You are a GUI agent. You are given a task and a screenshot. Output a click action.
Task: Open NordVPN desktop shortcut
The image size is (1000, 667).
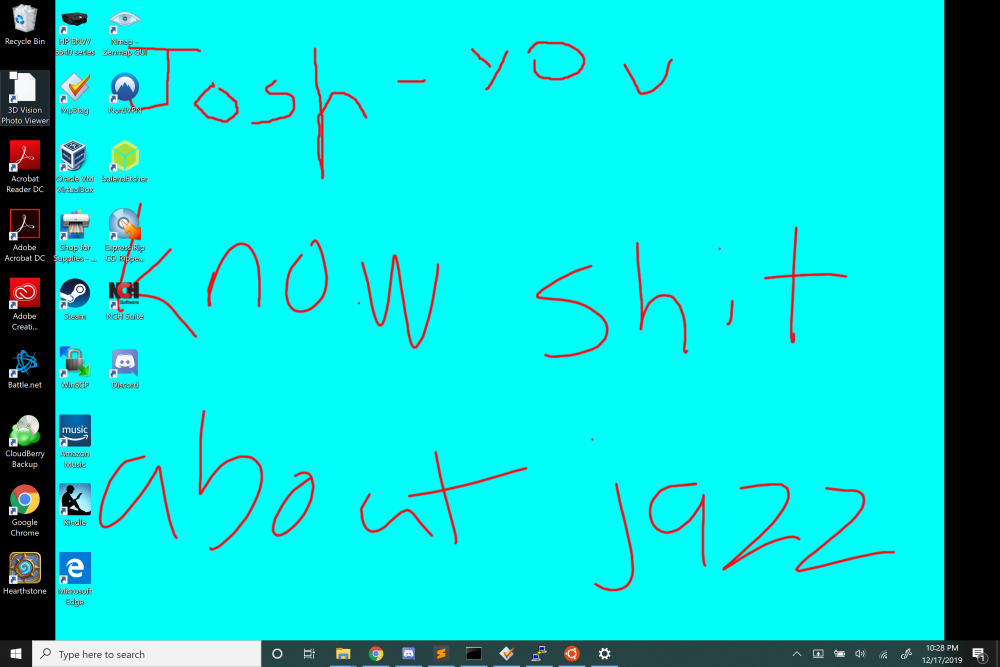125,93
